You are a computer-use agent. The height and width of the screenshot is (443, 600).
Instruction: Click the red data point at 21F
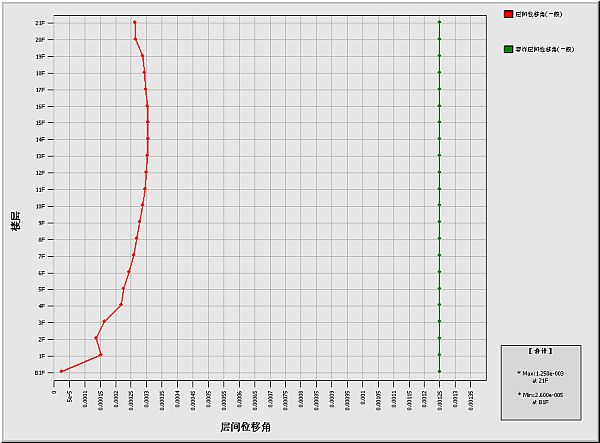pyautogui.click(x=134, y=22)
